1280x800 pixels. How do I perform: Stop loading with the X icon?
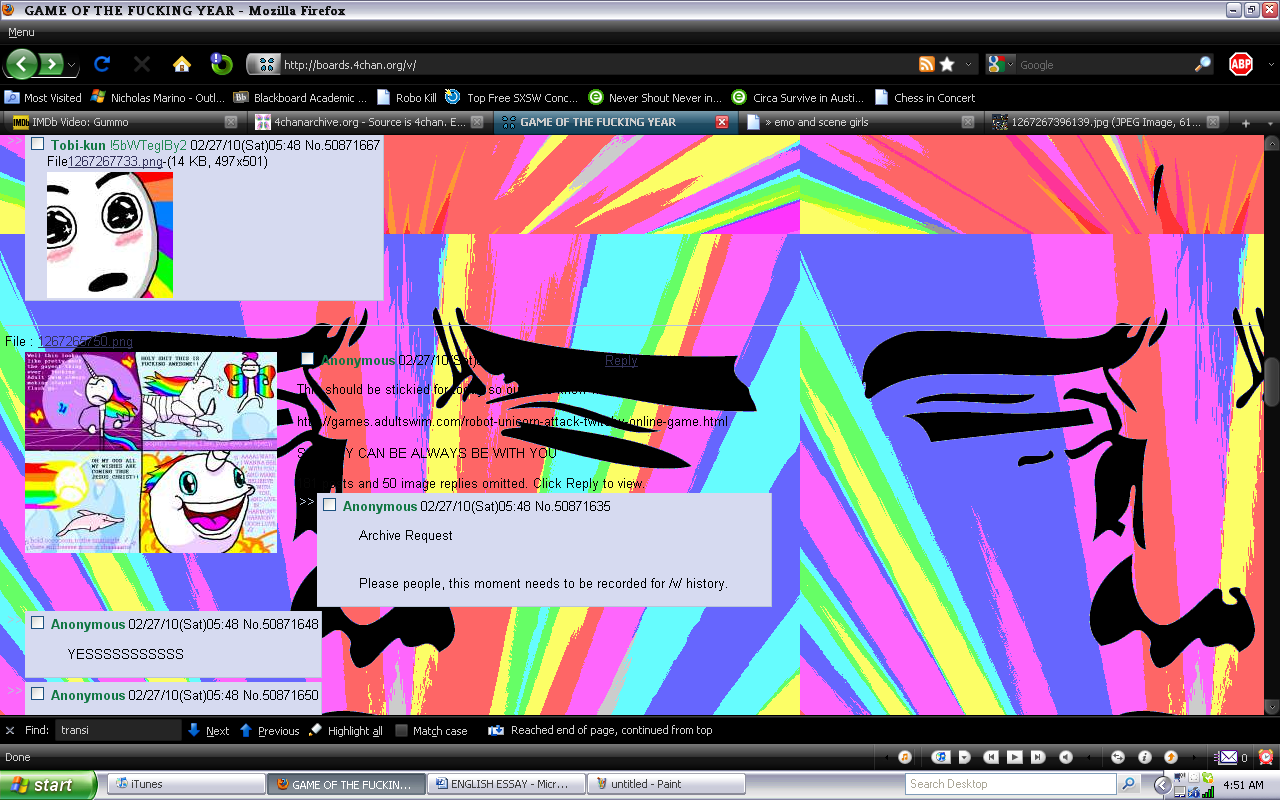coord(141,64)
